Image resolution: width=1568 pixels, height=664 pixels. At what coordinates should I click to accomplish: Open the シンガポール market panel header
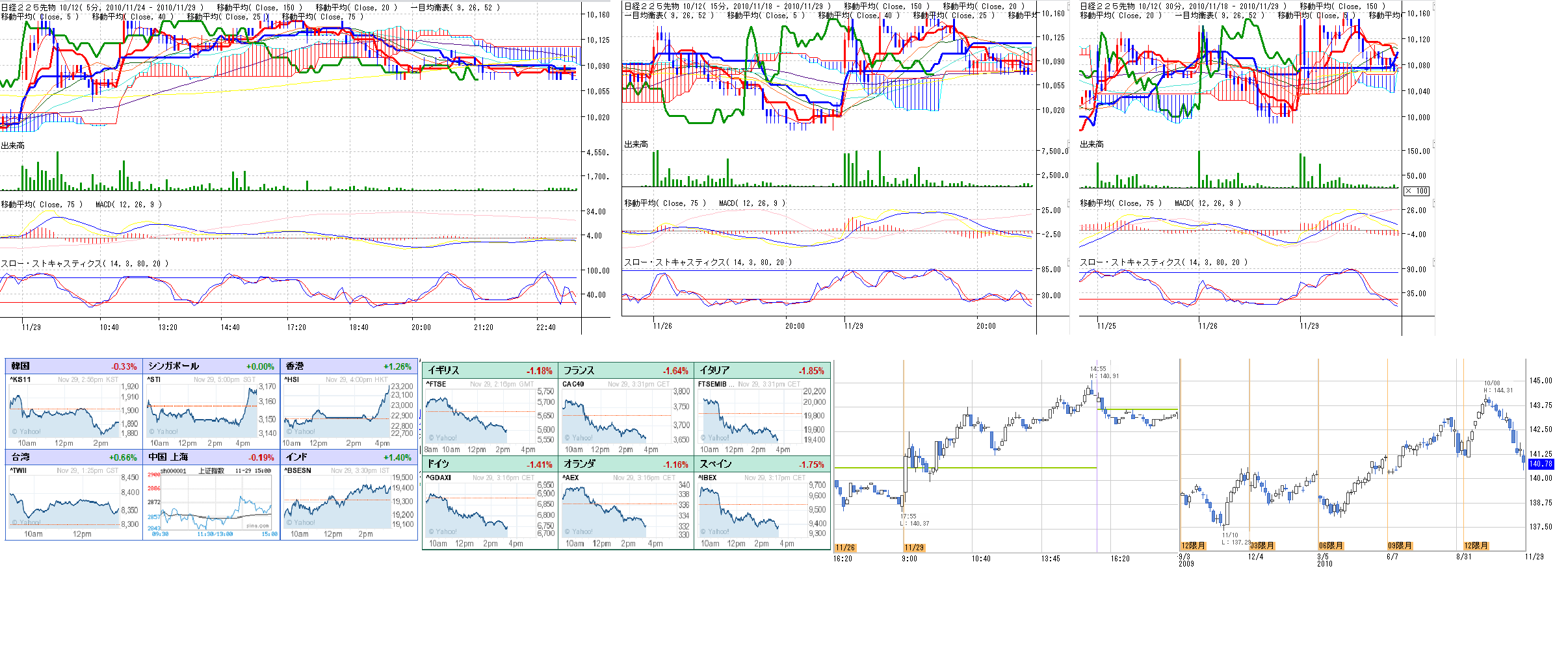(211, 366)
